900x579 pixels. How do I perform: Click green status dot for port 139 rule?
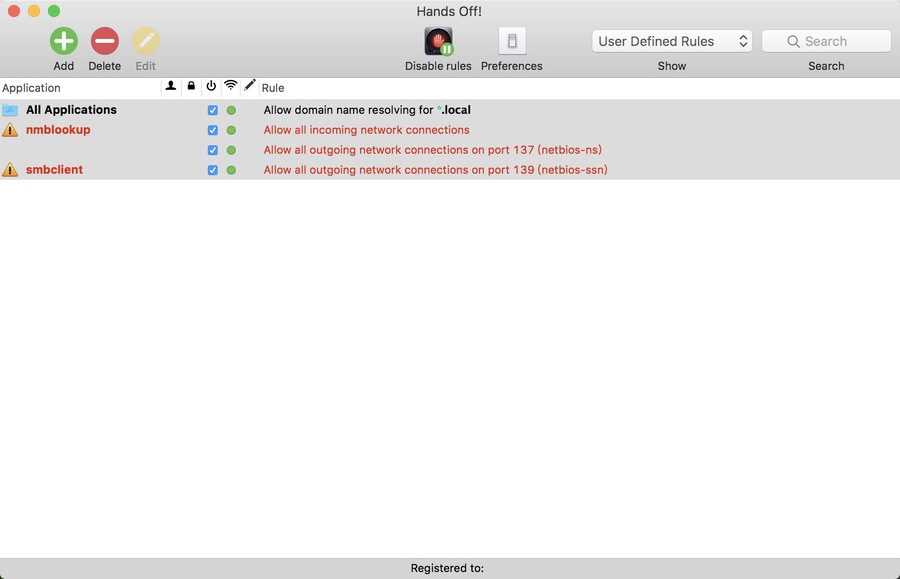click(x=231, y=170)
